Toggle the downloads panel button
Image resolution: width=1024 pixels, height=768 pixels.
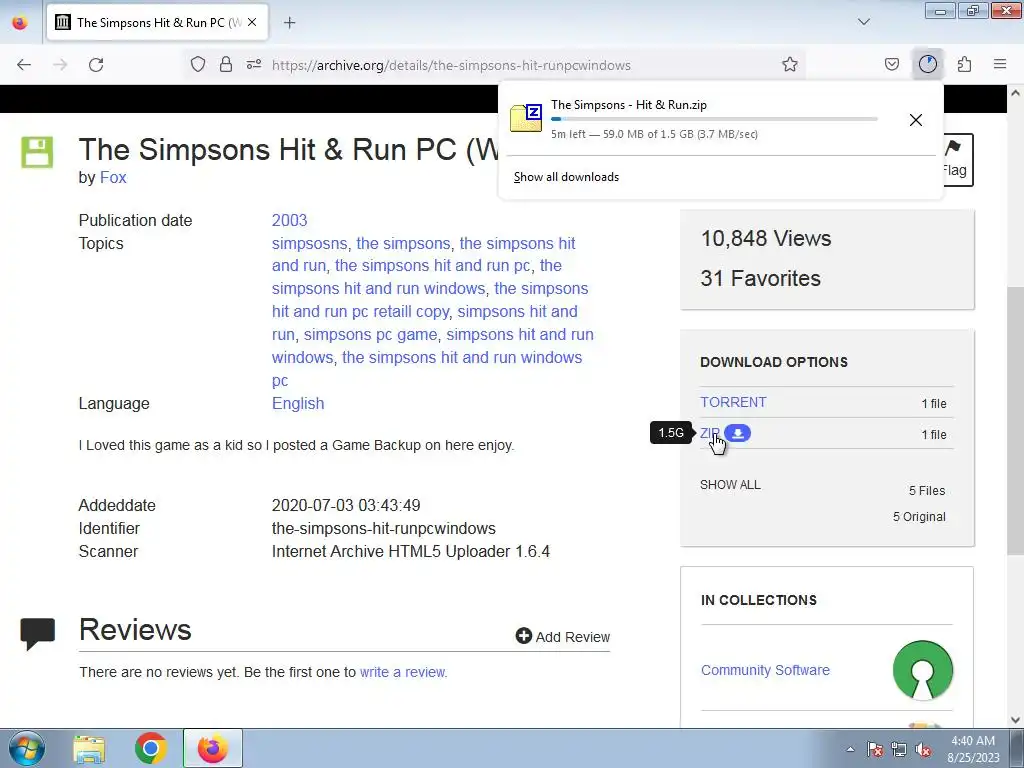click(928, 64)
